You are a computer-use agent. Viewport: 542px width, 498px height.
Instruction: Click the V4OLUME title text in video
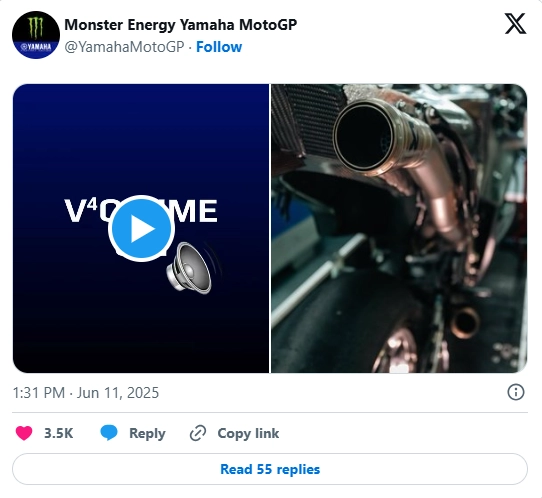(141, 211)
